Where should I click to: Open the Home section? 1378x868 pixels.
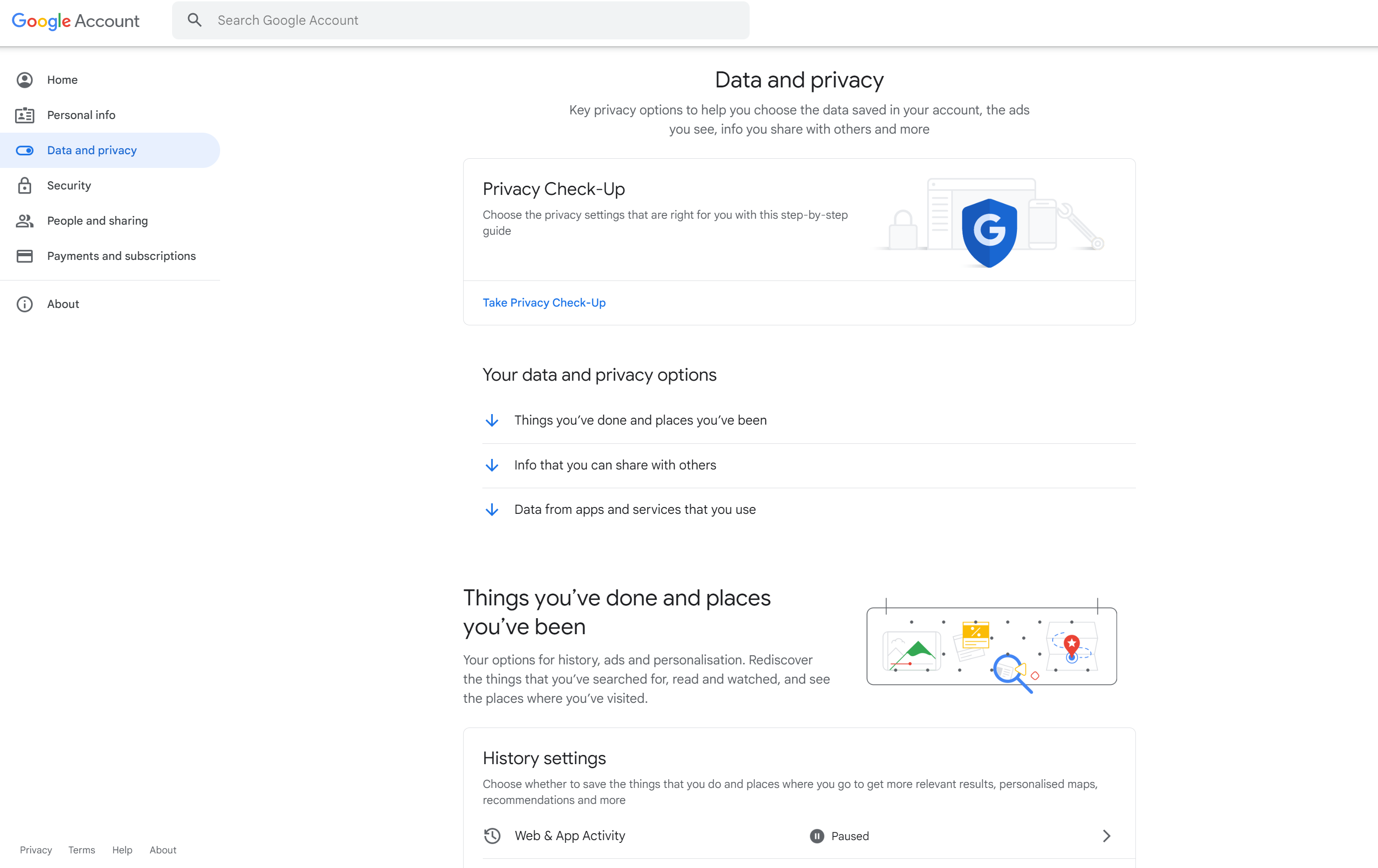[110, 80]
